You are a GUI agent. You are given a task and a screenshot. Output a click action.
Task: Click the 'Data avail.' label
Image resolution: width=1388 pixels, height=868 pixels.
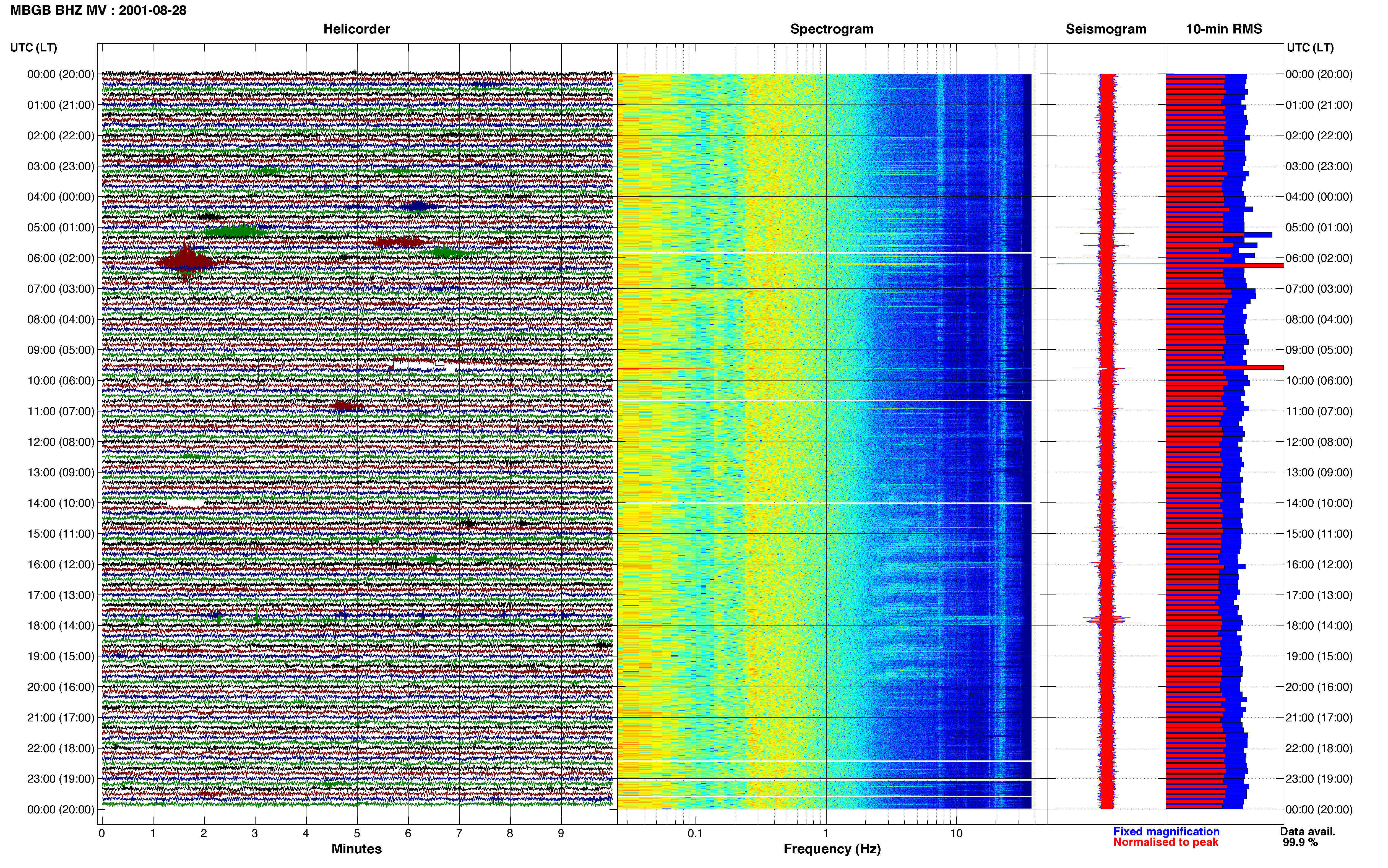coord(1308,831)
